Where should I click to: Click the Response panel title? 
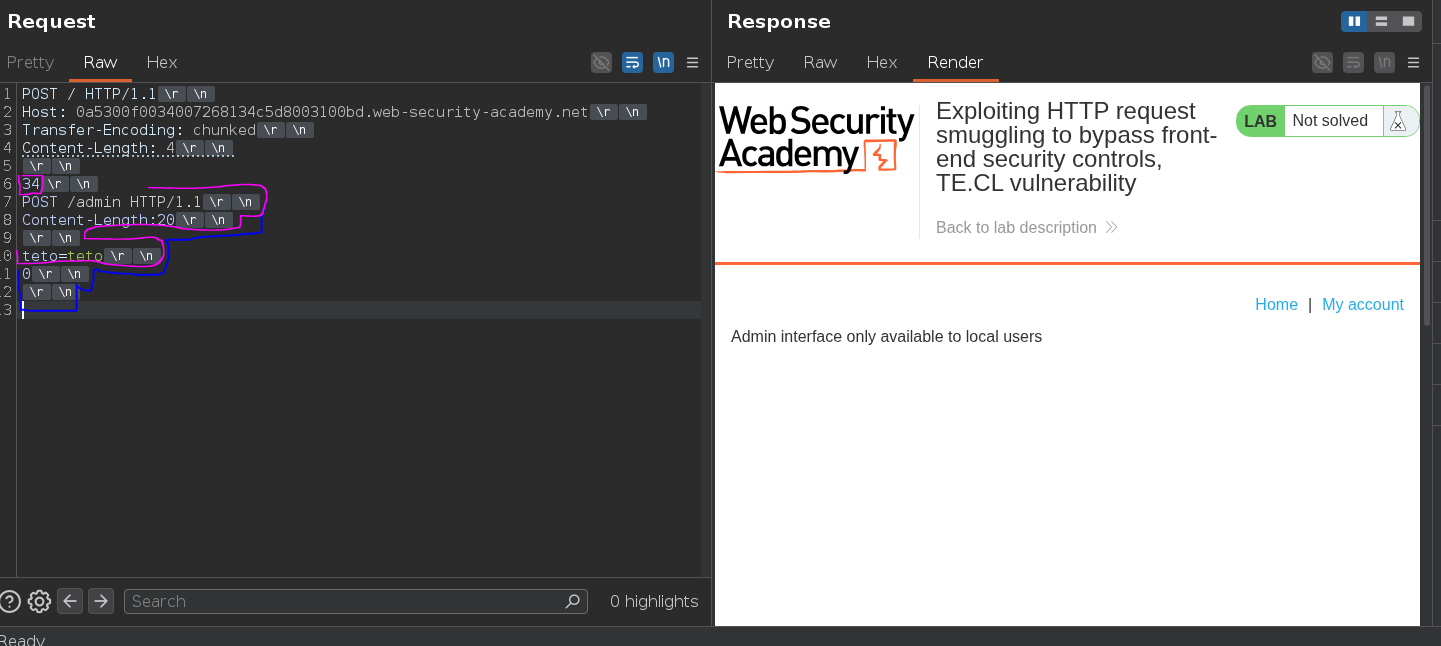(779, 21)
